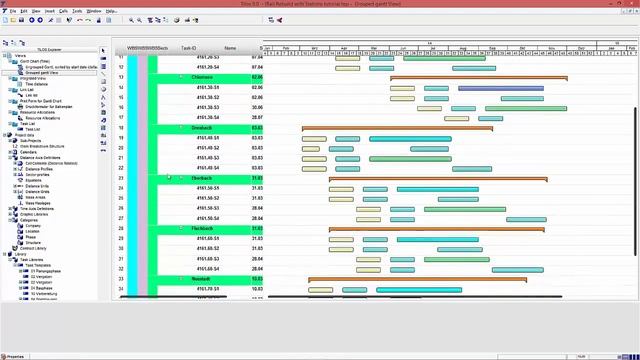640x360 pixels.
Task: Click the vertical scrollbar of the Gantt chart
Action: [635, 182]
